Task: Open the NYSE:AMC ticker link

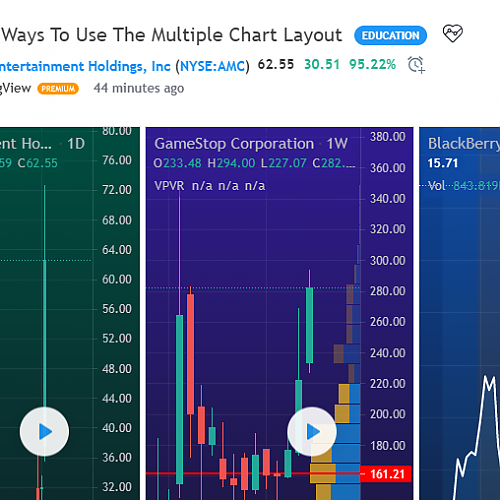Action: tap(213, 66)
